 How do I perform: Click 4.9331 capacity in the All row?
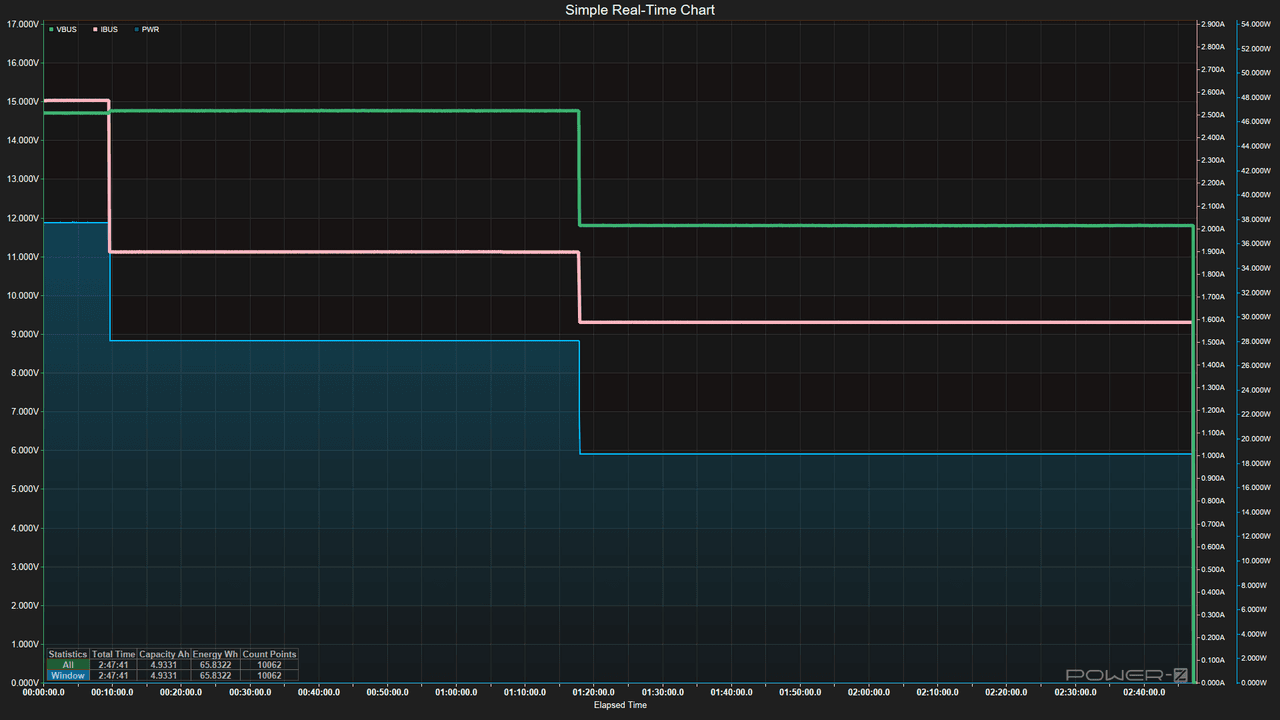tap(164, 665)
